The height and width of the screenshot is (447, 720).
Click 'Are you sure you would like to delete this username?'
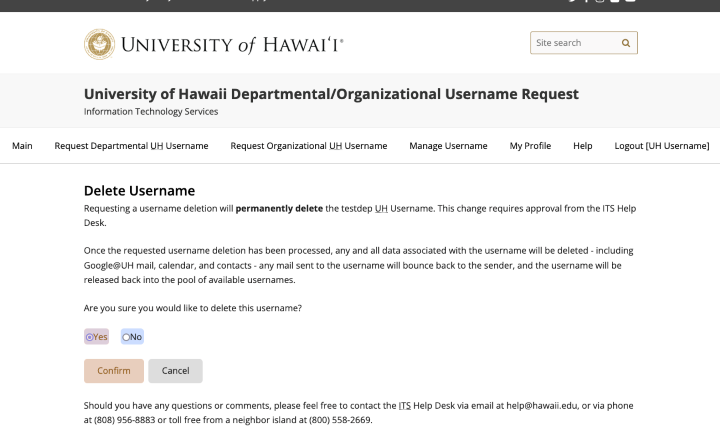coord(193,308)
